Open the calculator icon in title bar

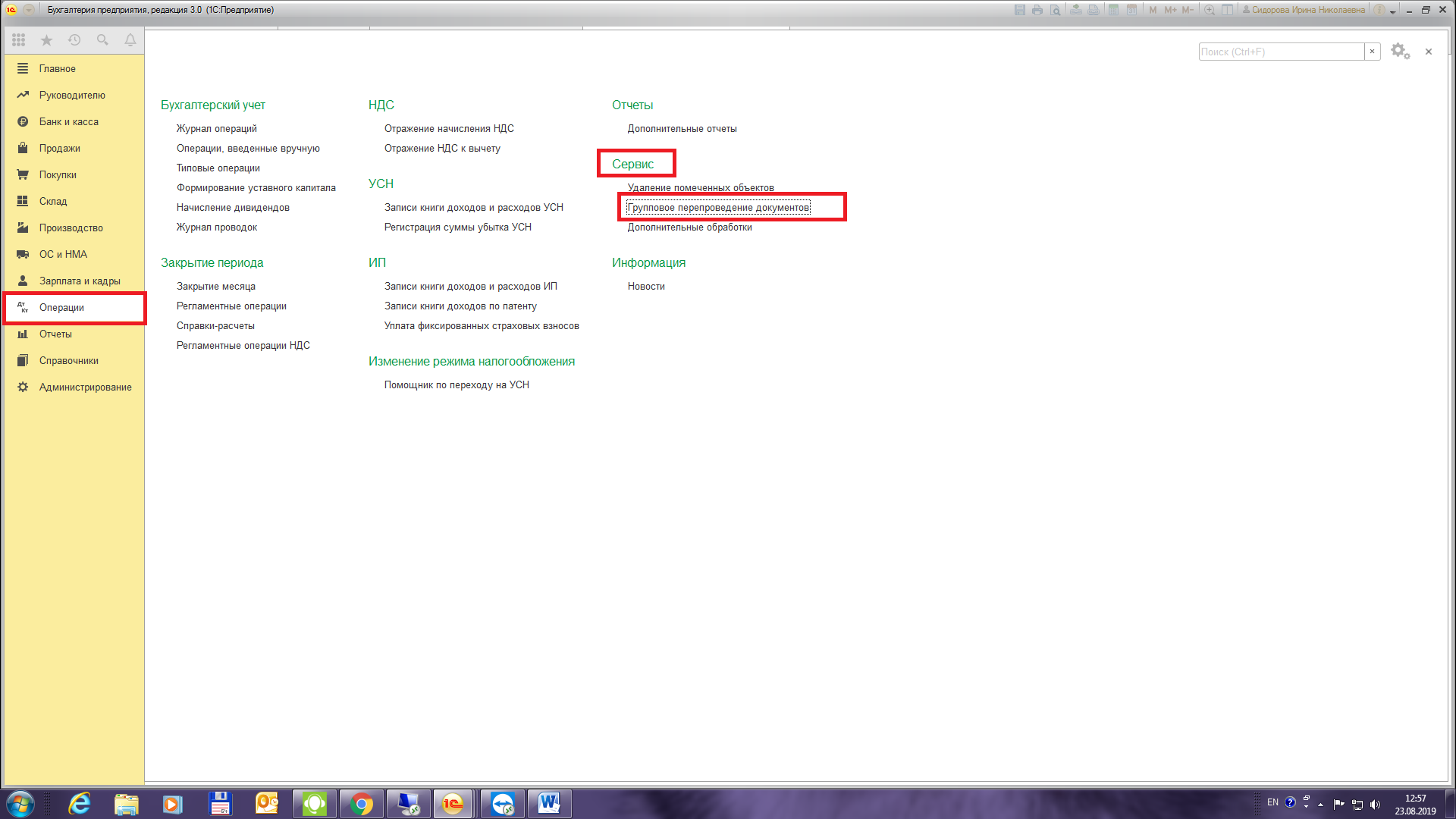[1113, 10]
